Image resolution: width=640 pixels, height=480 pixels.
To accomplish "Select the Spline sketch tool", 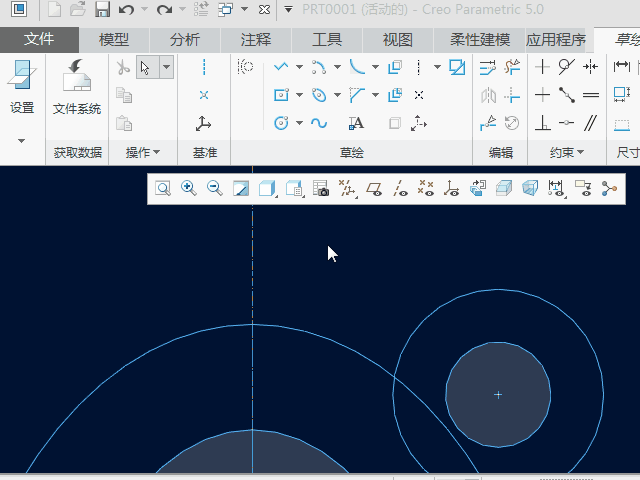I will (x=319, y=123).
